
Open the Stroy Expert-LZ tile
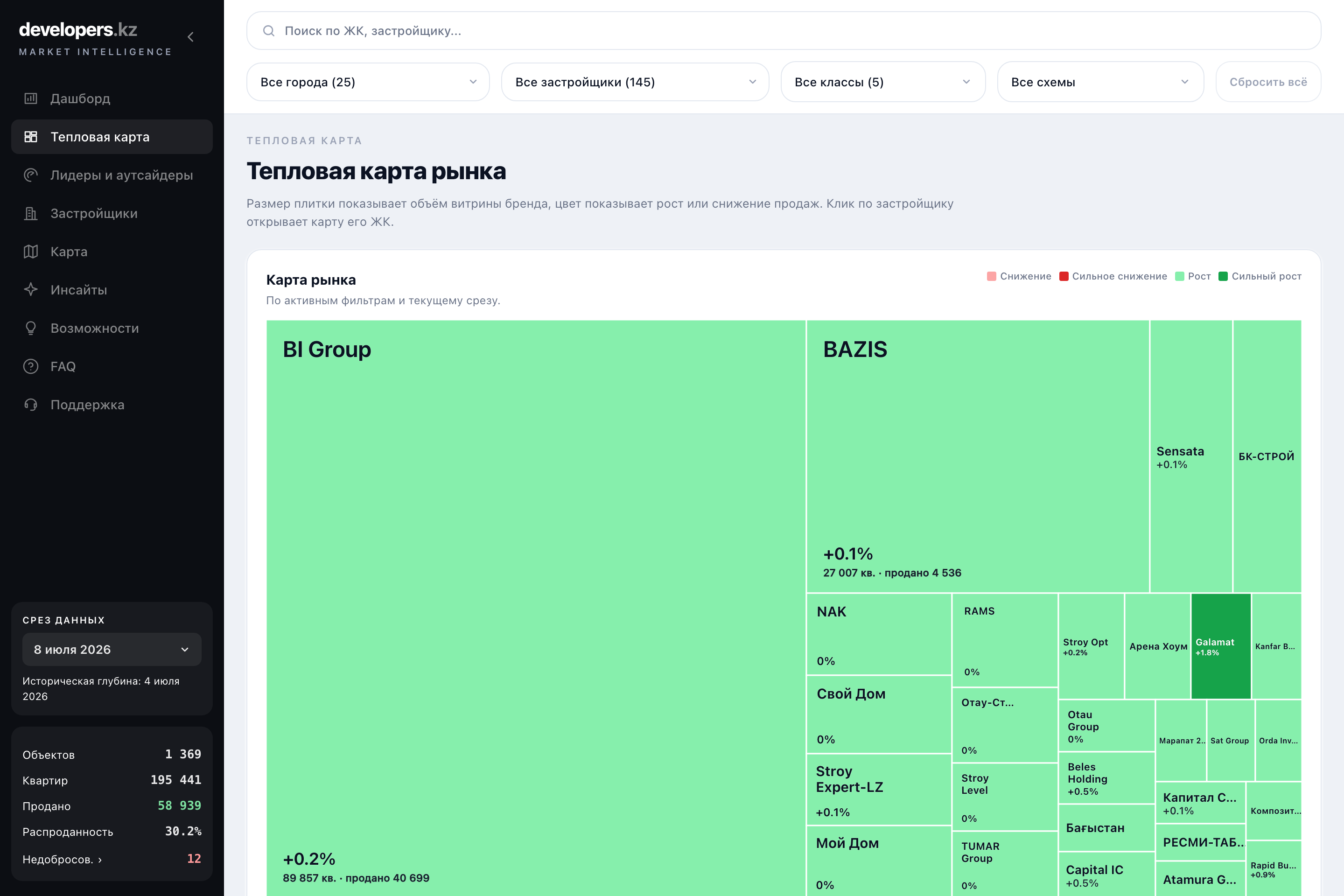click(879, 790)
